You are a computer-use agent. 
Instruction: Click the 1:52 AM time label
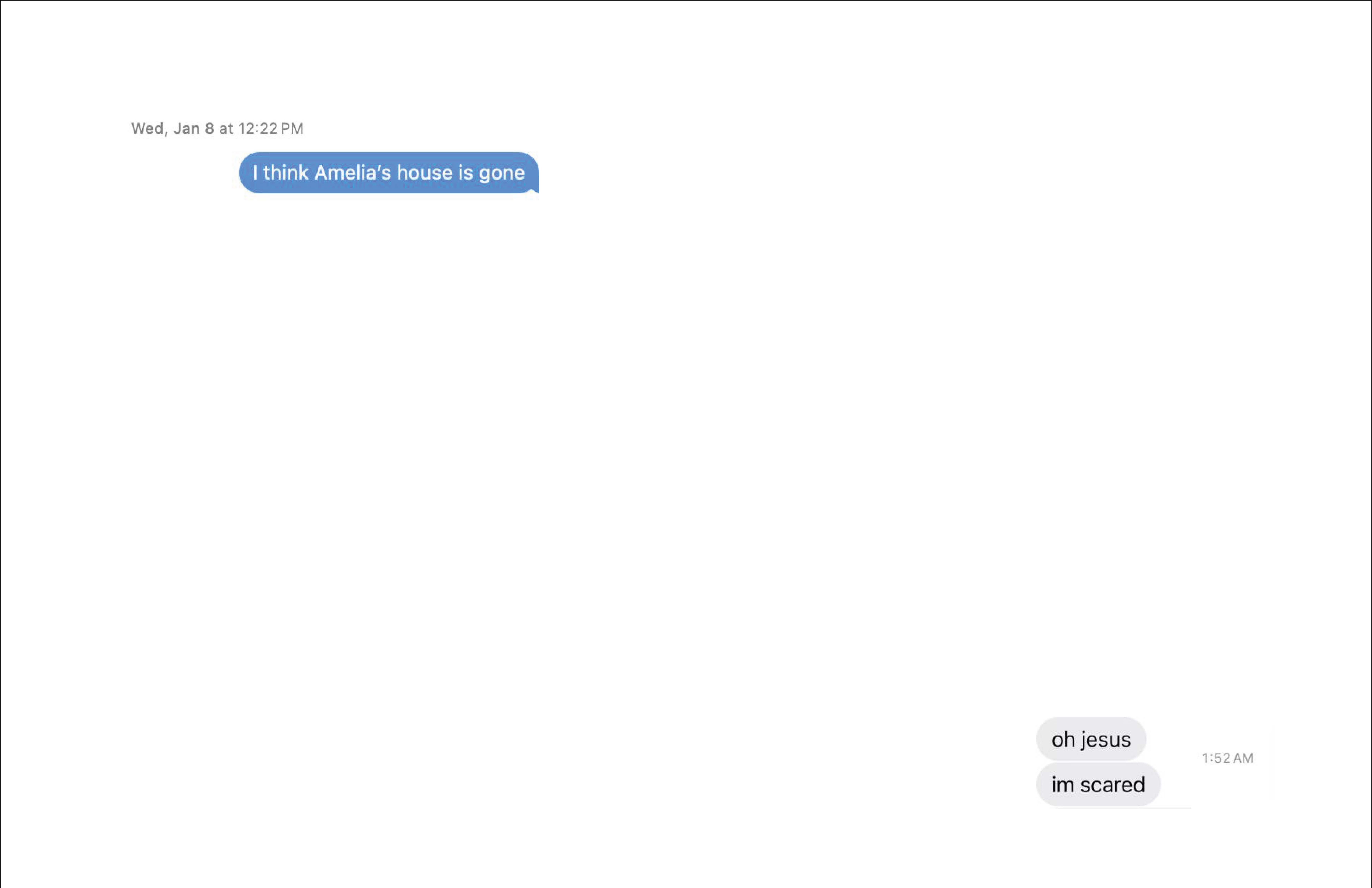[x=1227, y=758]
